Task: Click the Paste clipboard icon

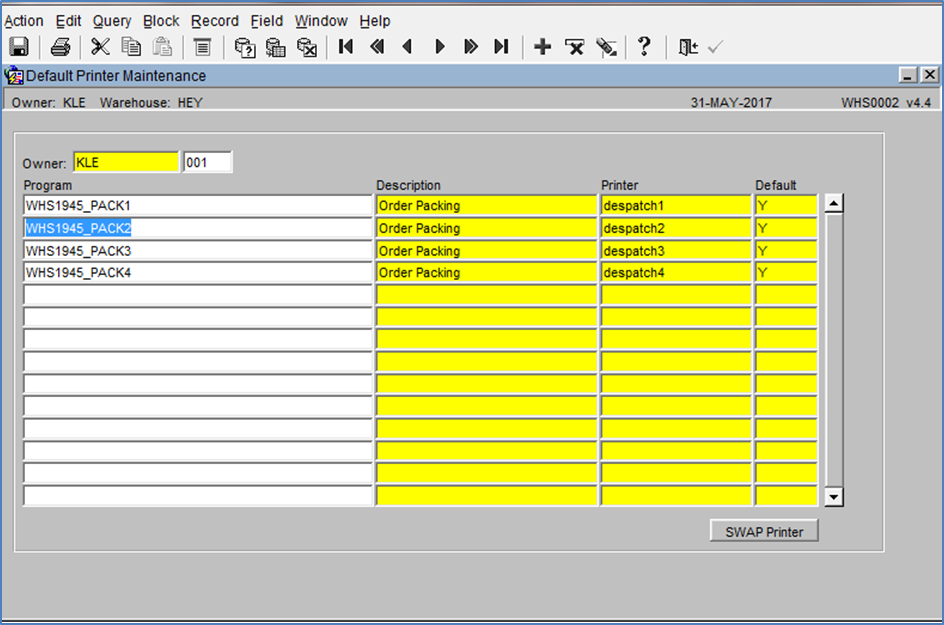Action: (x=163, y=47)
